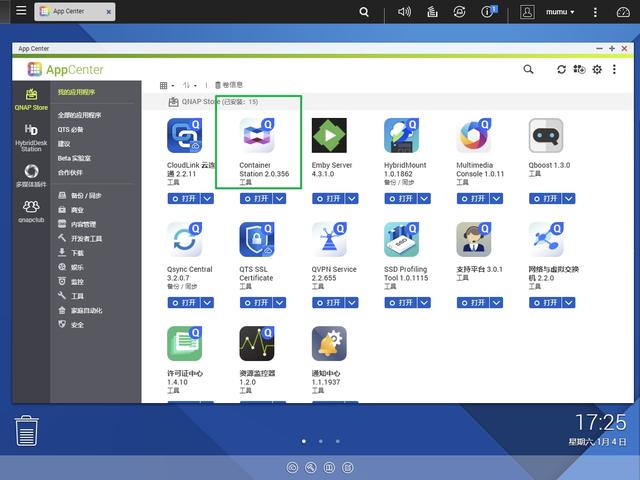Open the grid view mode dropdown
640x480 pixels.
pyautogui.click(x=167, y=85)
